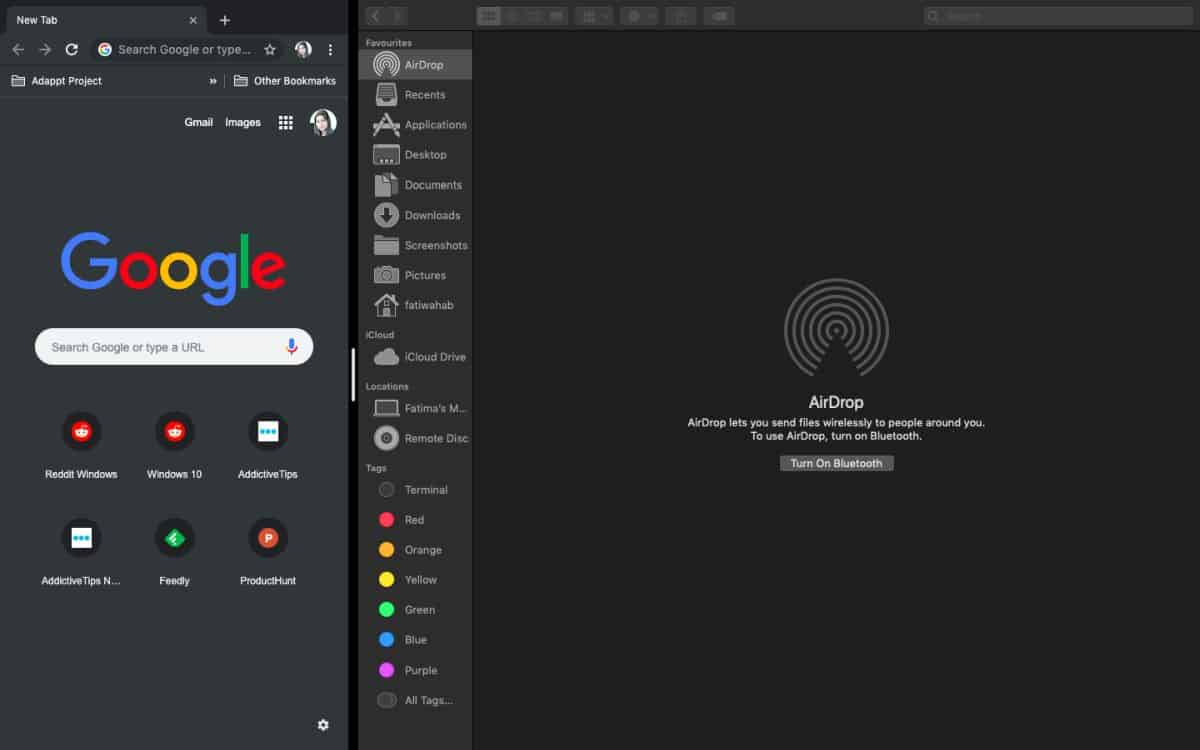Click inside the Google search box
This screenshot has height=750, width=1200.
[x=173, y=346]
